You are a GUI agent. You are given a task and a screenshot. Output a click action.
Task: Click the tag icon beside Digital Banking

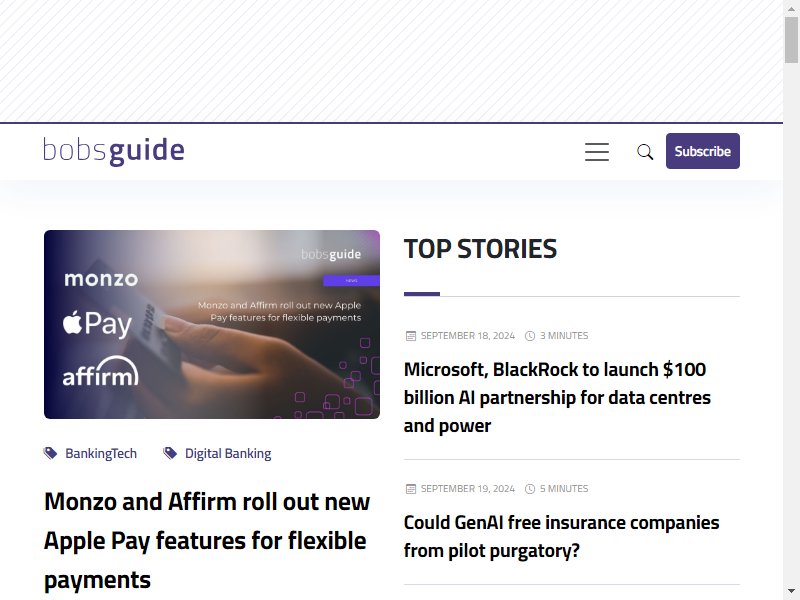click(170, 453)
